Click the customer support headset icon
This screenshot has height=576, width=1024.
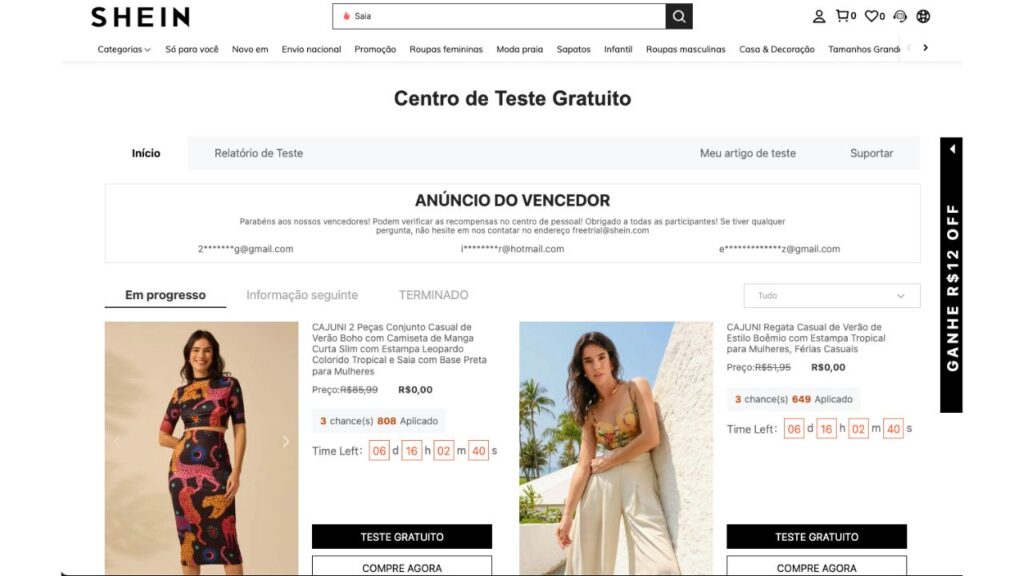pyautogui.click(x=900, y=16)
